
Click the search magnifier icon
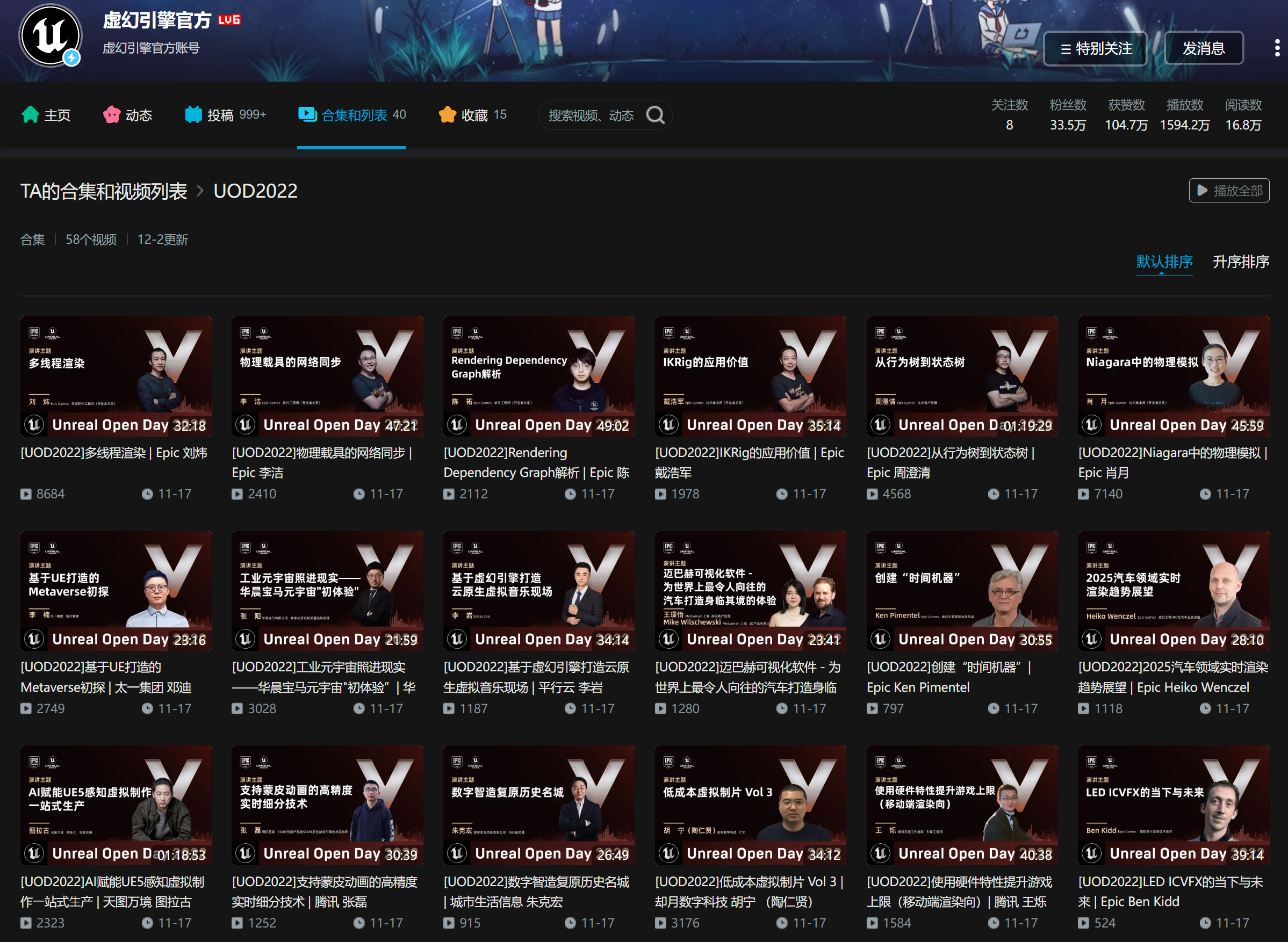coord(655,115)
